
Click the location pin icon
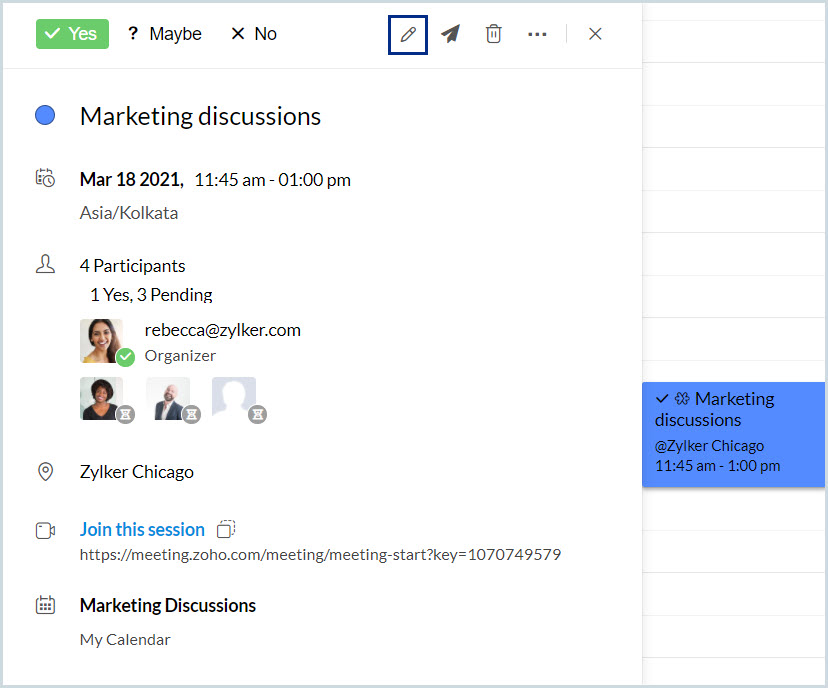click(45, 472)
